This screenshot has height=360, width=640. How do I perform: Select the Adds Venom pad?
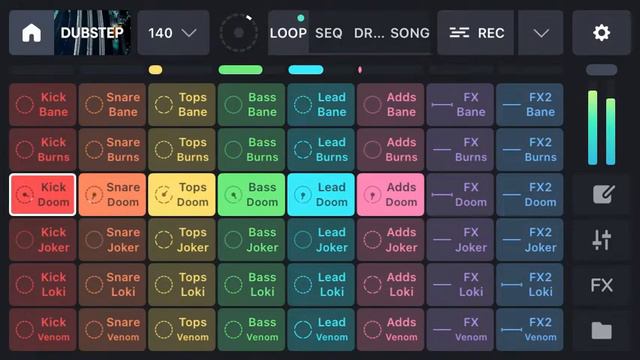[391, 330]
